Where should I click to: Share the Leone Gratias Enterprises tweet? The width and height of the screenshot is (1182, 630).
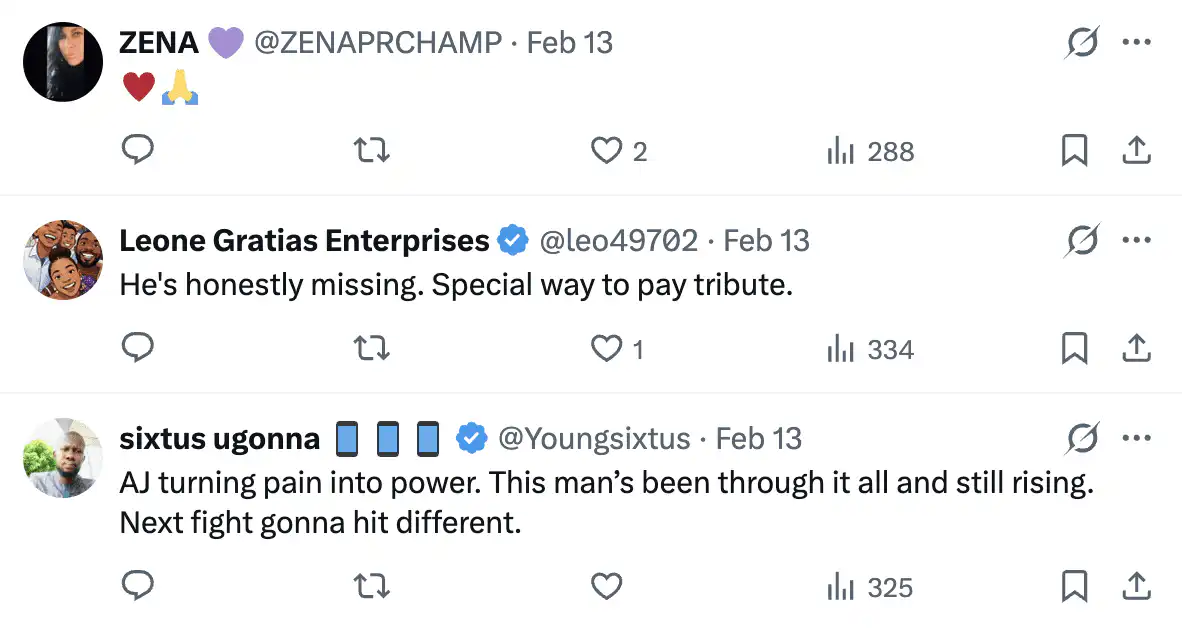1137,349
